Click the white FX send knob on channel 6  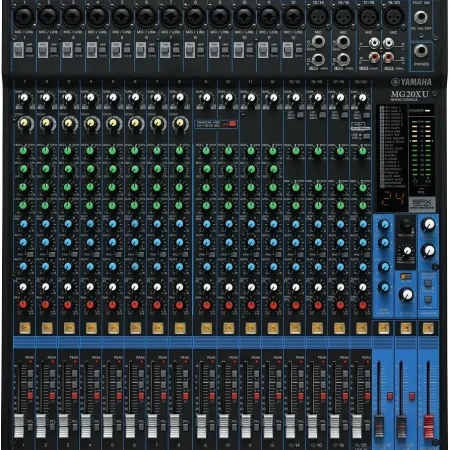135,287
